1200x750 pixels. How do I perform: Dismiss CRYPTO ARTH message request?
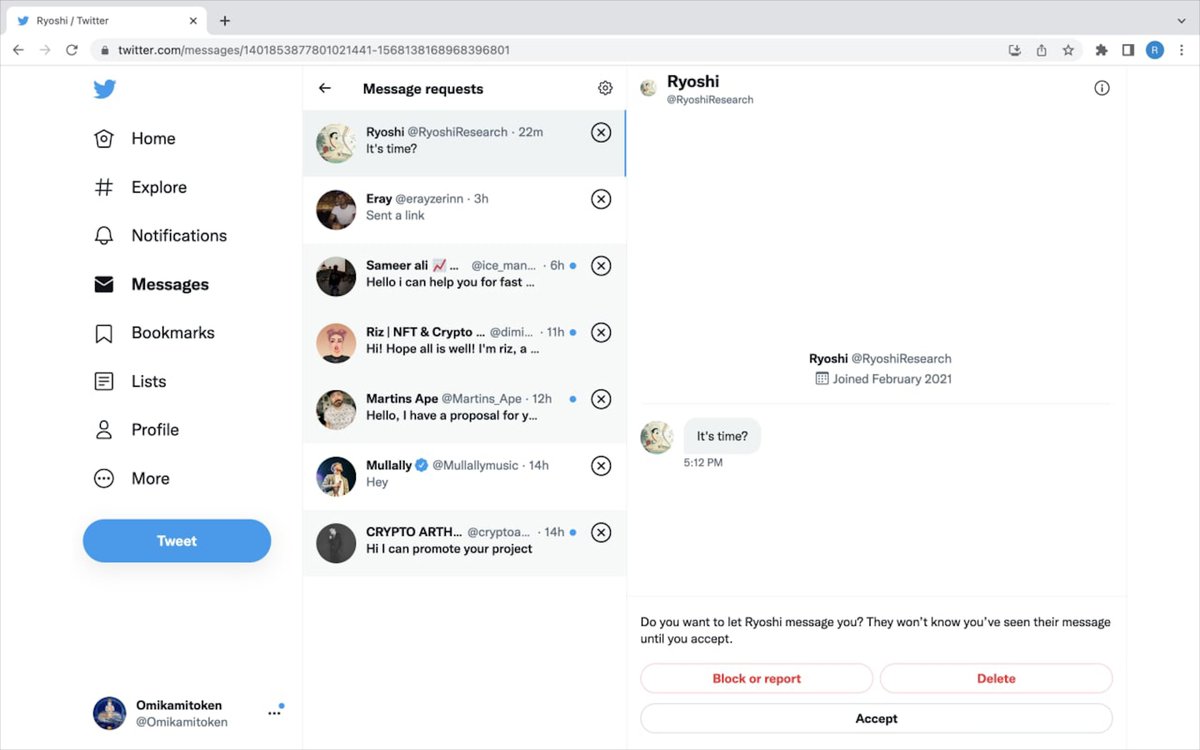[x=601, y=532]
